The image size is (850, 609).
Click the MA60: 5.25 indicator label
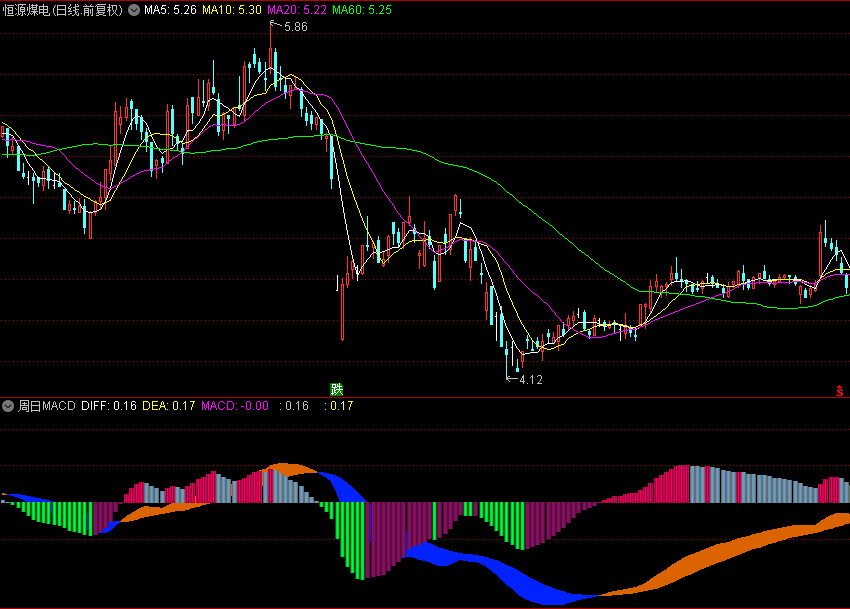[x=362, y=10]
